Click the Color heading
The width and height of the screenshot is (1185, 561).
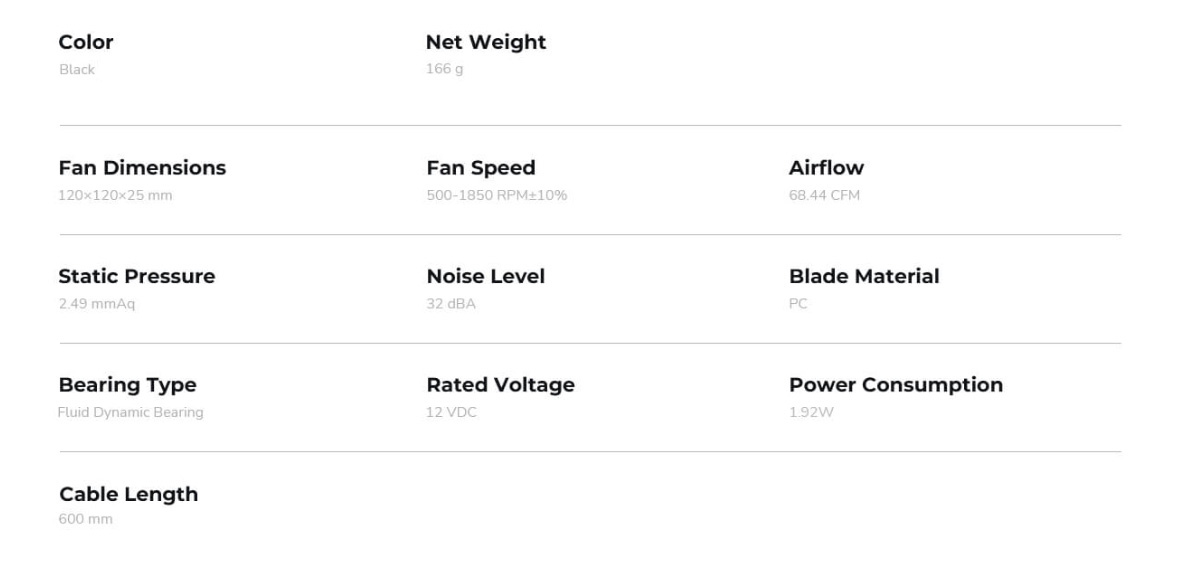(86, 42)
